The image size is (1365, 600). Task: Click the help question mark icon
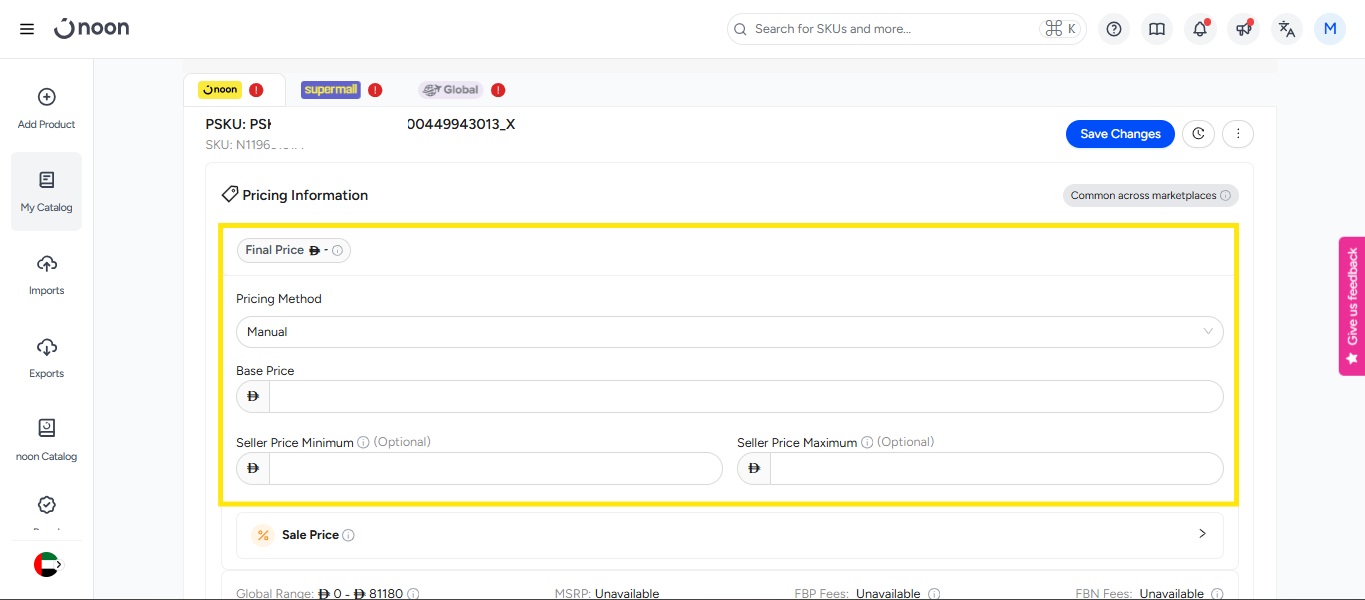click(x=1113, y=29)
